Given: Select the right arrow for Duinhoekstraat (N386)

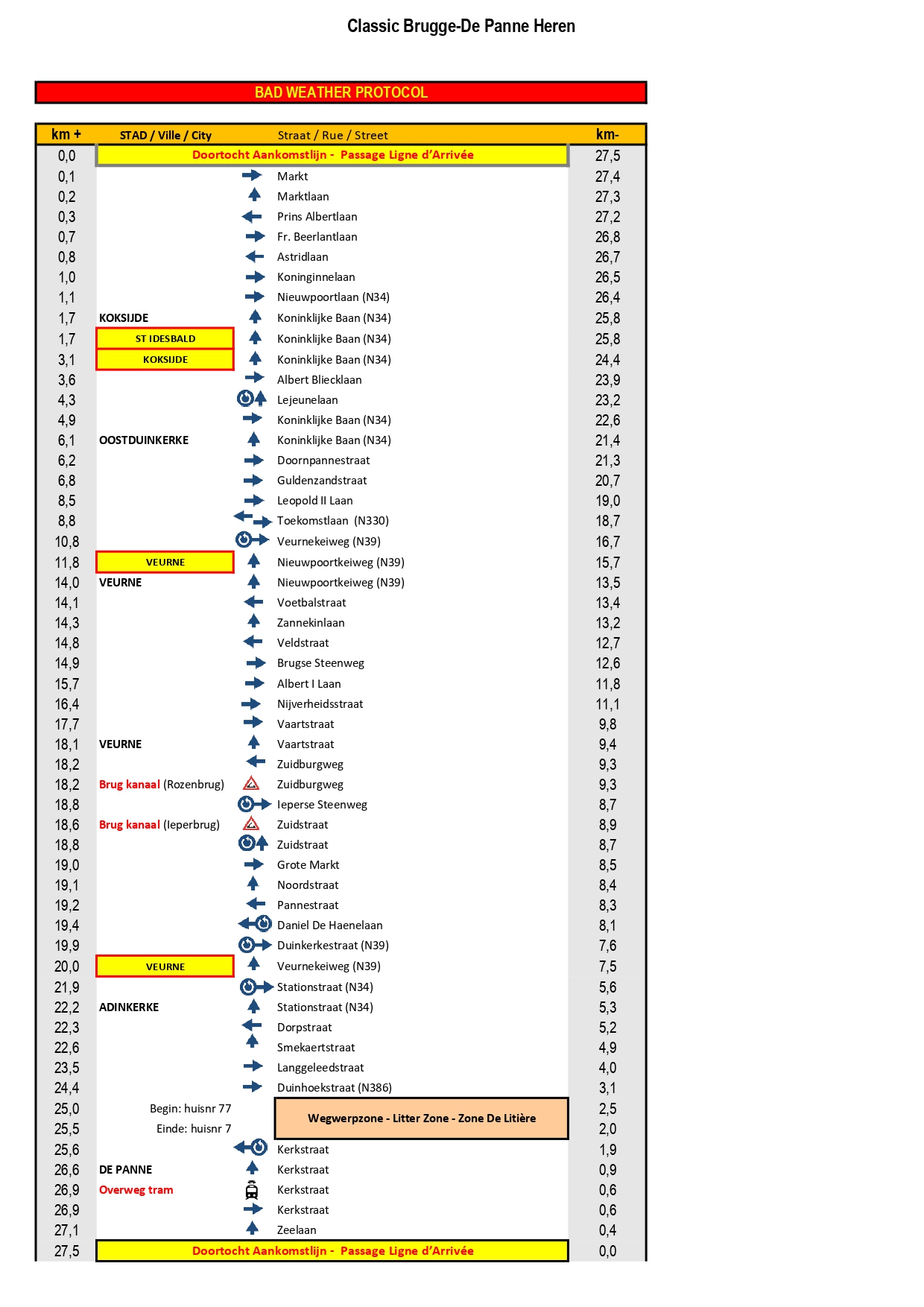Looking at the screenshot, I should (x=253, y=1086).
